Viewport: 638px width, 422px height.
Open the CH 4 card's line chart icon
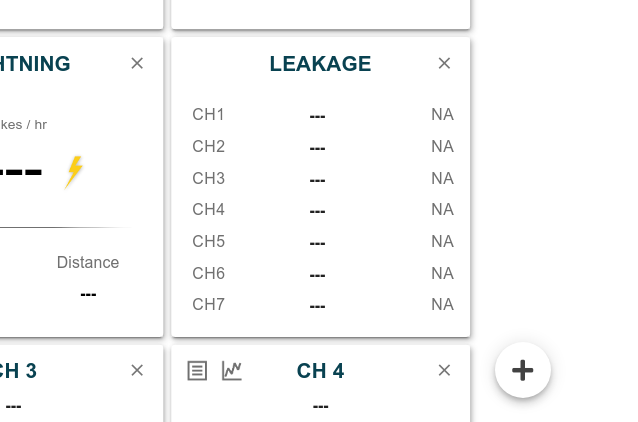(232, 370)
